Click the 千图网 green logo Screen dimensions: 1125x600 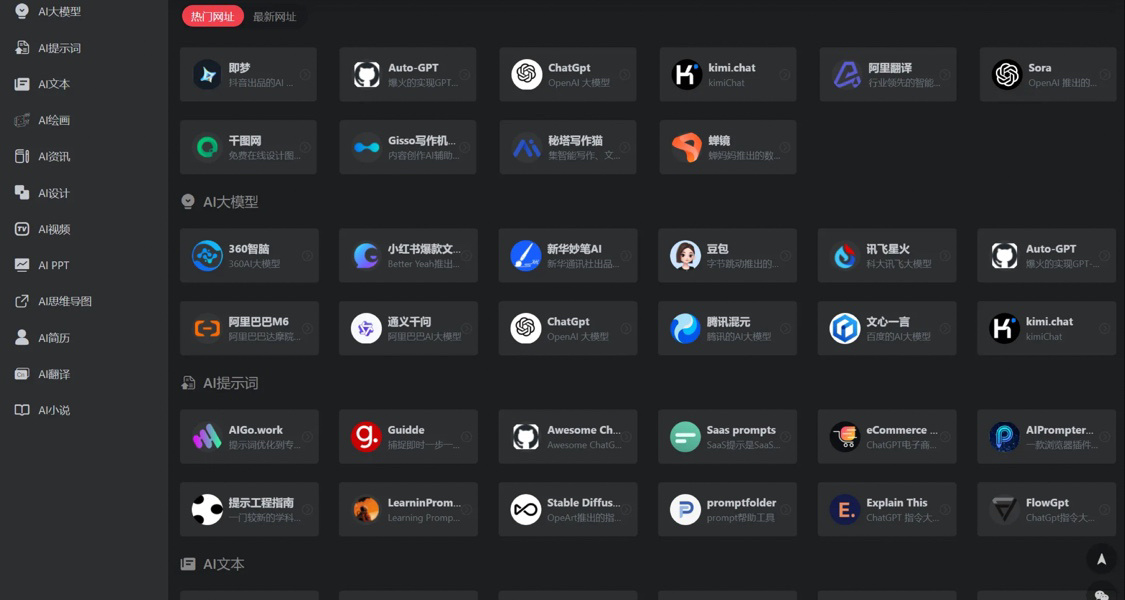click(x=207, y=147)
